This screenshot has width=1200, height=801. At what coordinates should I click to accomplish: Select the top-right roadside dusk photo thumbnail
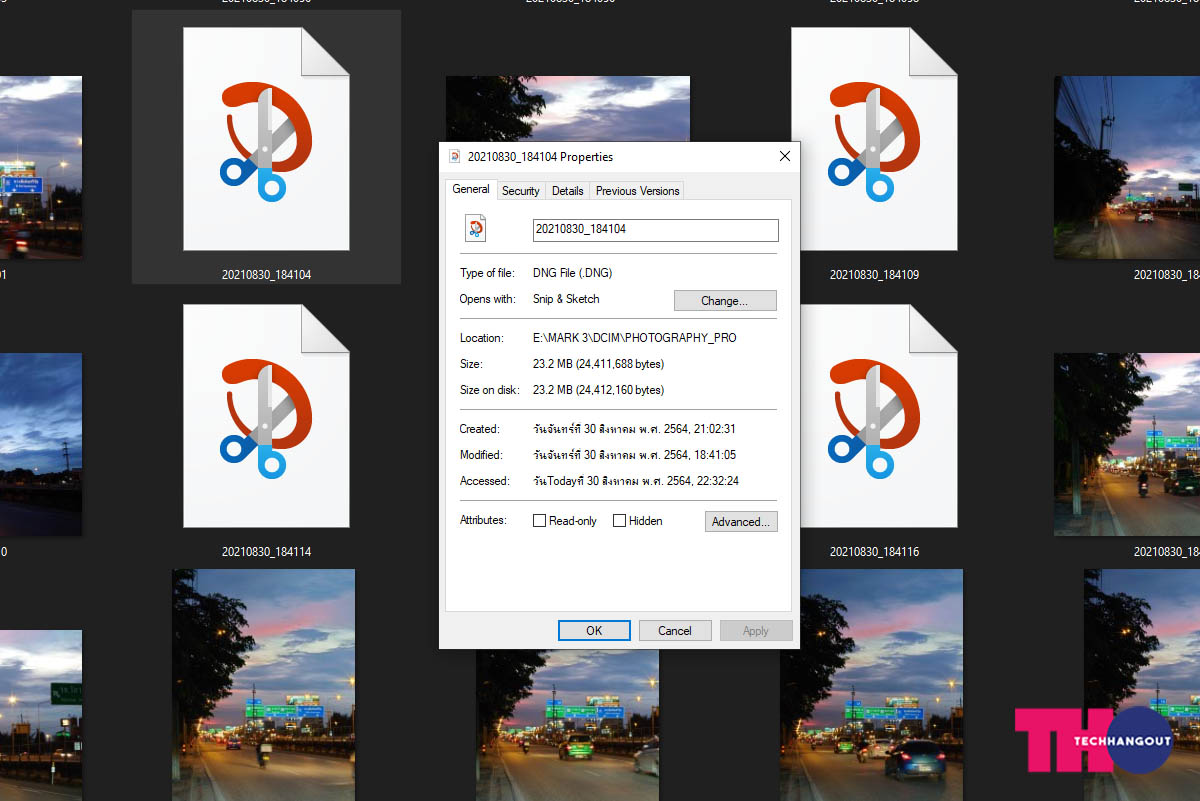1127,167
